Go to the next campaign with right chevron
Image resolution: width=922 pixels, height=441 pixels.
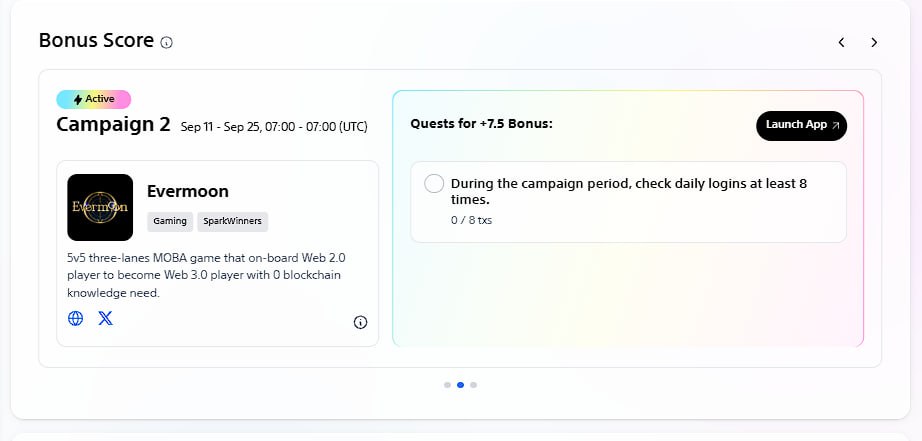pyautogui.click(x=874, y=42)
